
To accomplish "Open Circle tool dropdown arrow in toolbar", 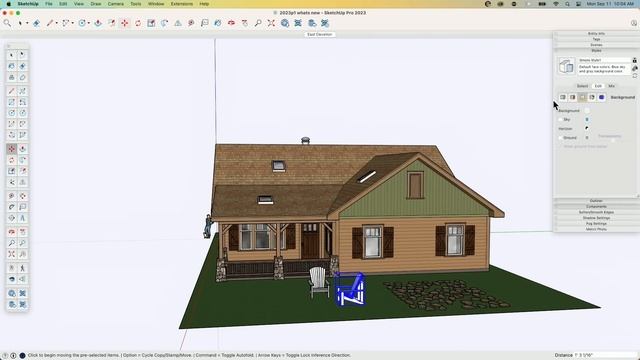I will click(89, 23).
